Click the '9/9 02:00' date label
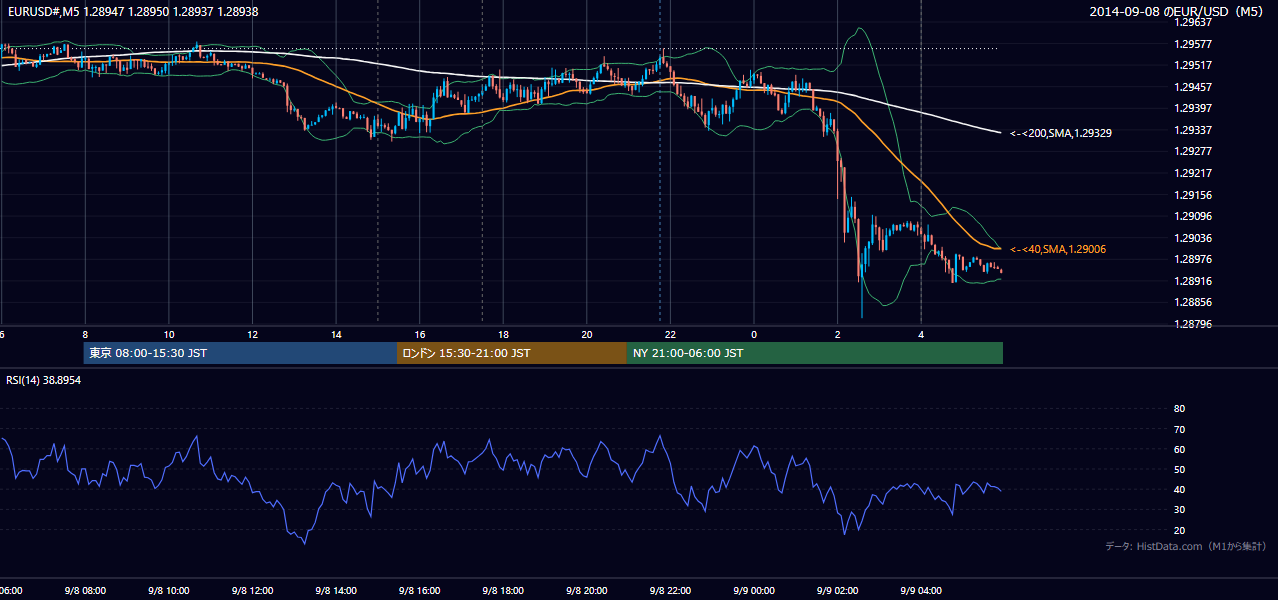 [x=837, y=591]
